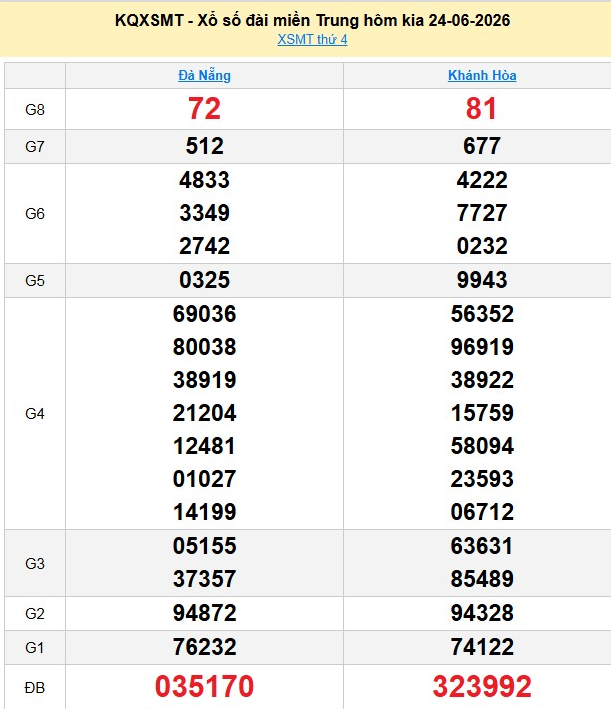Viewport: 611px width, 709px height.
Task: Click the Đà Nẵng G7 value 512
Action: pos(204,146)
